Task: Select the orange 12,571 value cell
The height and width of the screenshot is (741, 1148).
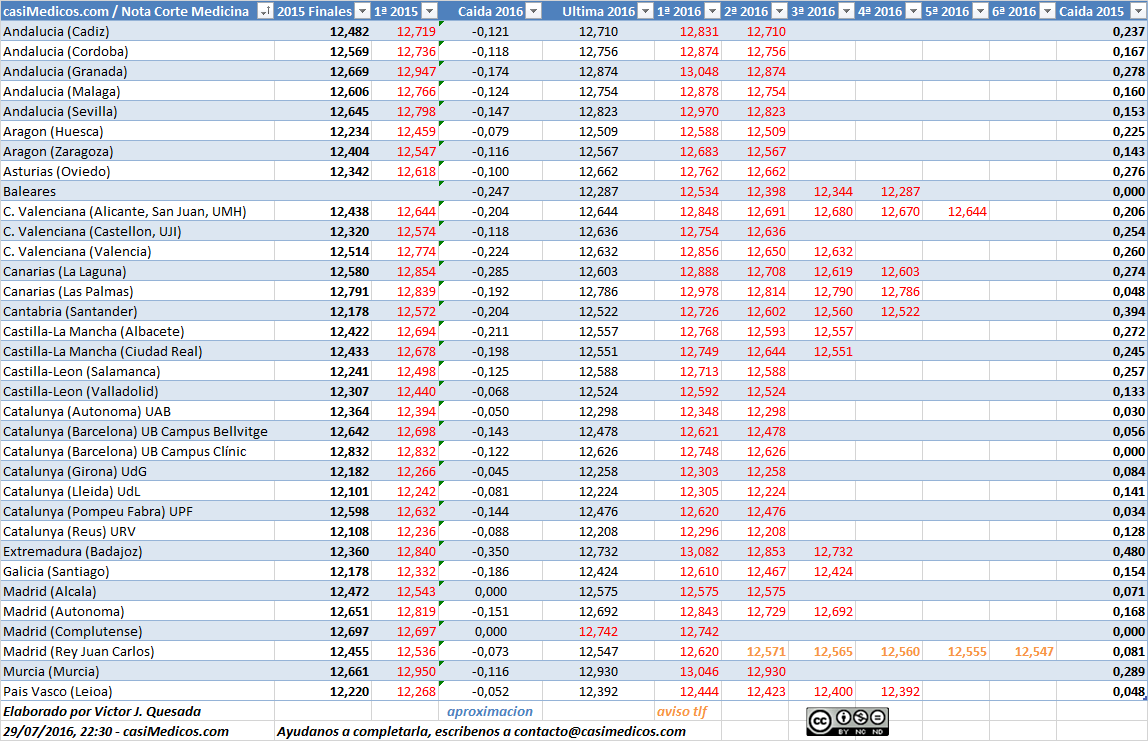Action: [755, 651]
